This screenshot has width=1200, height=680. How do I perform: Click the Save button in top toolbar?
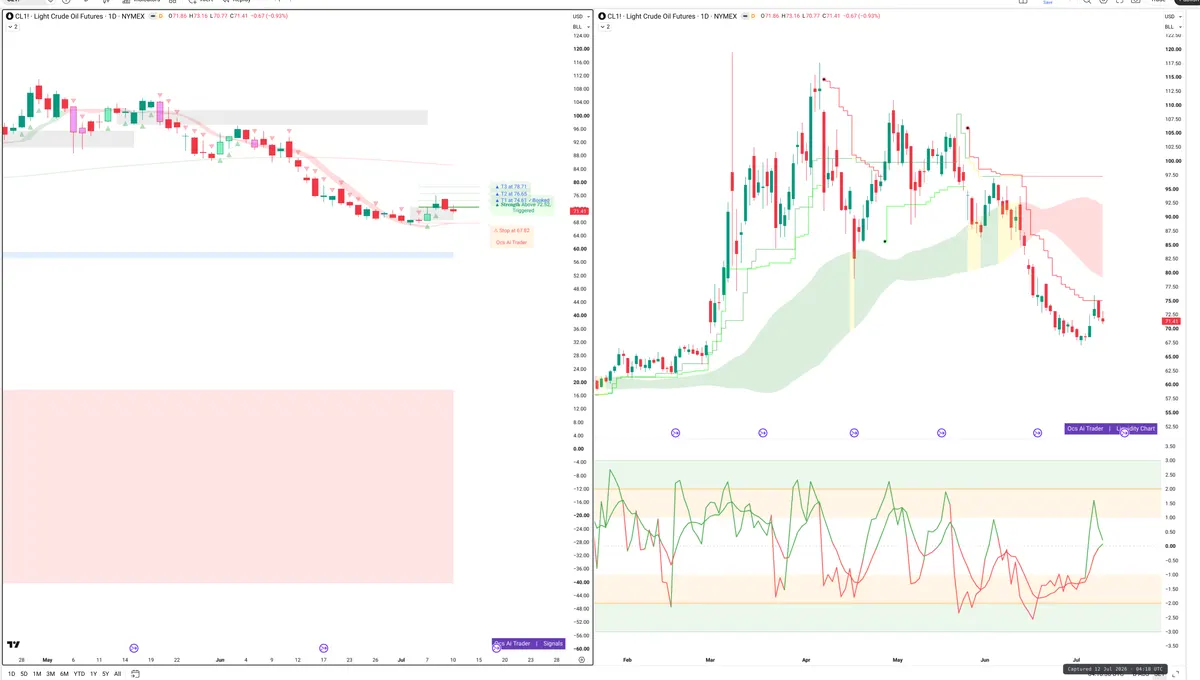pyautogui.click(x=1048, y=2)
